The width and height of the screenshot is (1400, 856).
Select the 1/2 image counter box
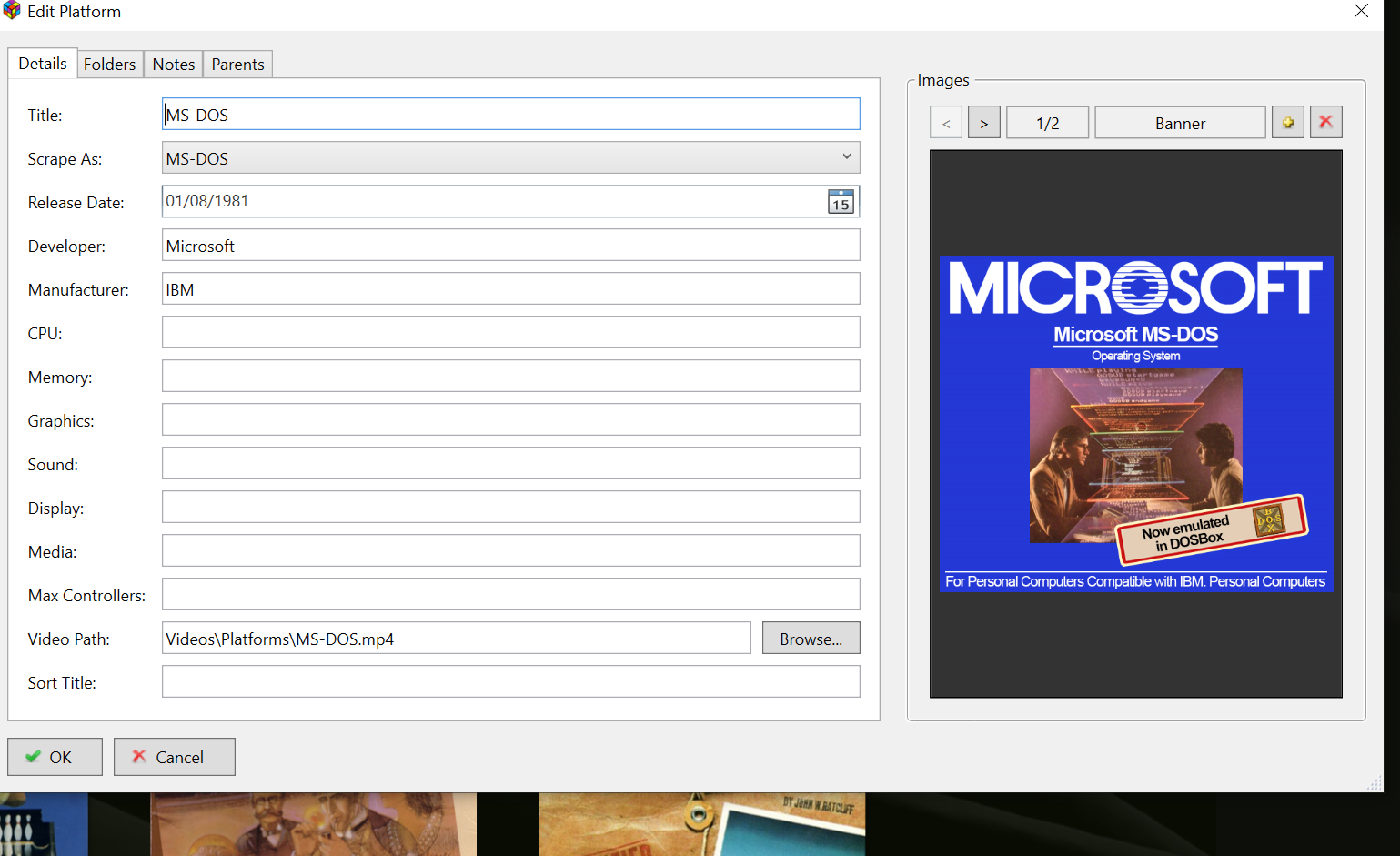1047,123
